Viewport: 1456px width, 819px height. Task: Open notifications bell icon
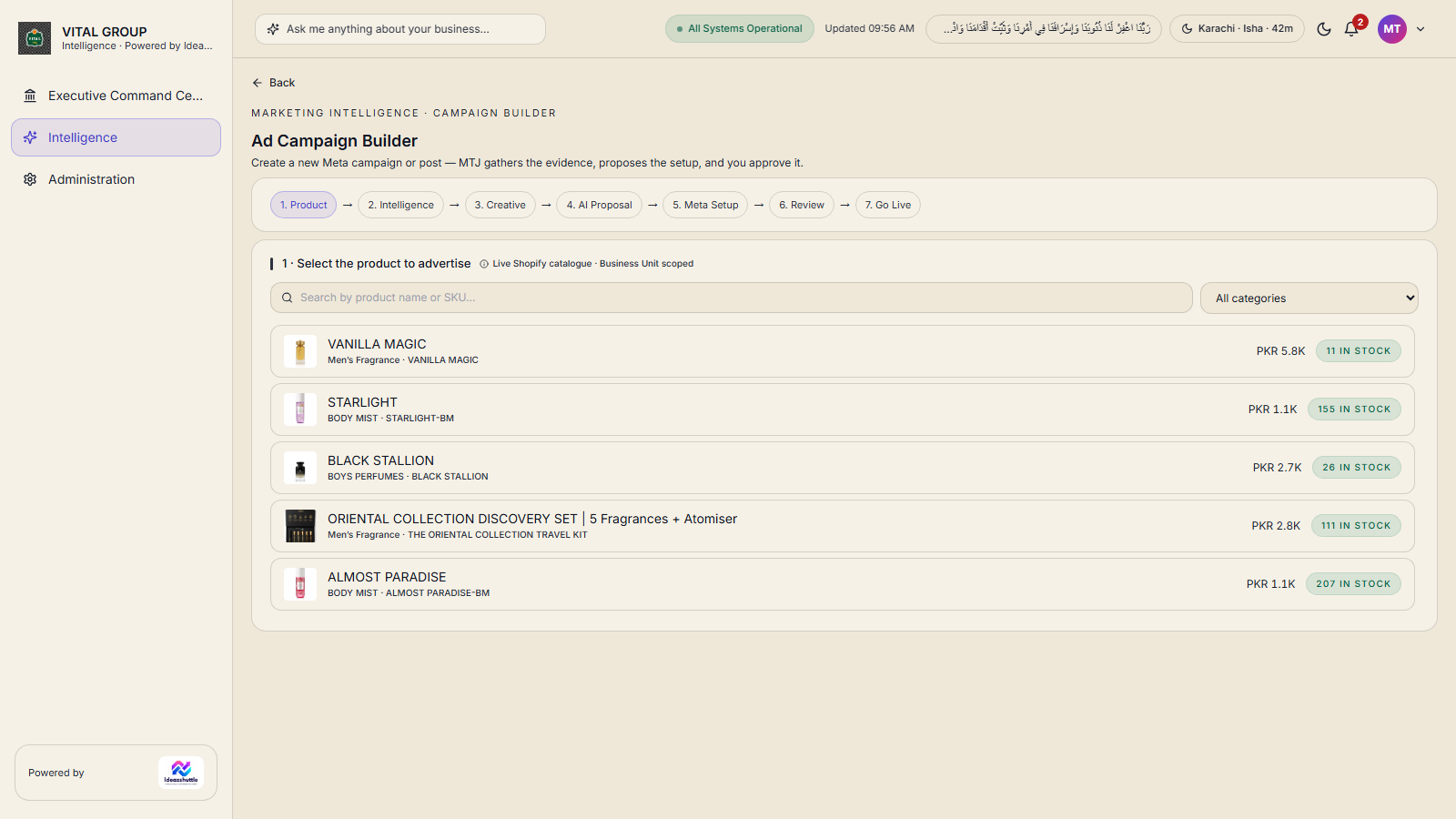tap(1351, 29)
